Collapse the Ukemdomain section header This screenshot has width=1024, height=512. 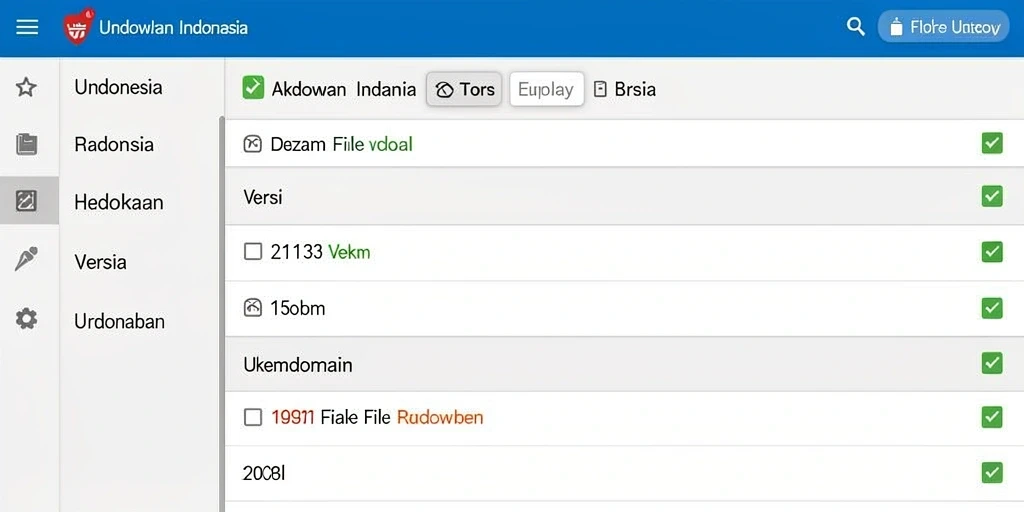624,364
